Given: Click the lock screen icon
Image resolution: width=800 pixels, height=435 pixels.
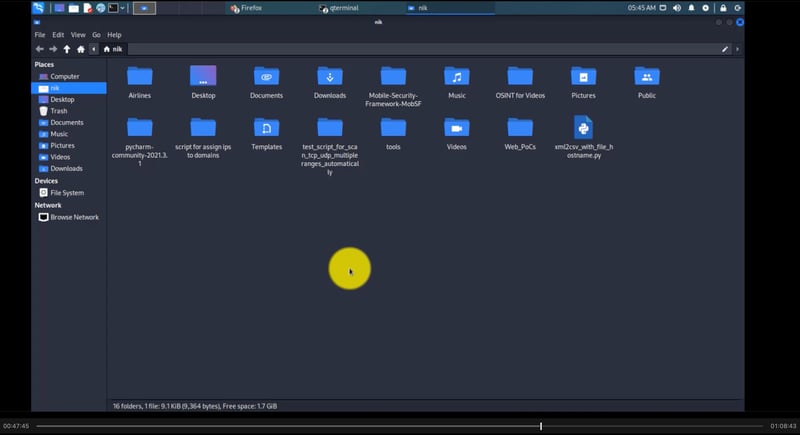Looking at the screenshot, I should point(723,8).
